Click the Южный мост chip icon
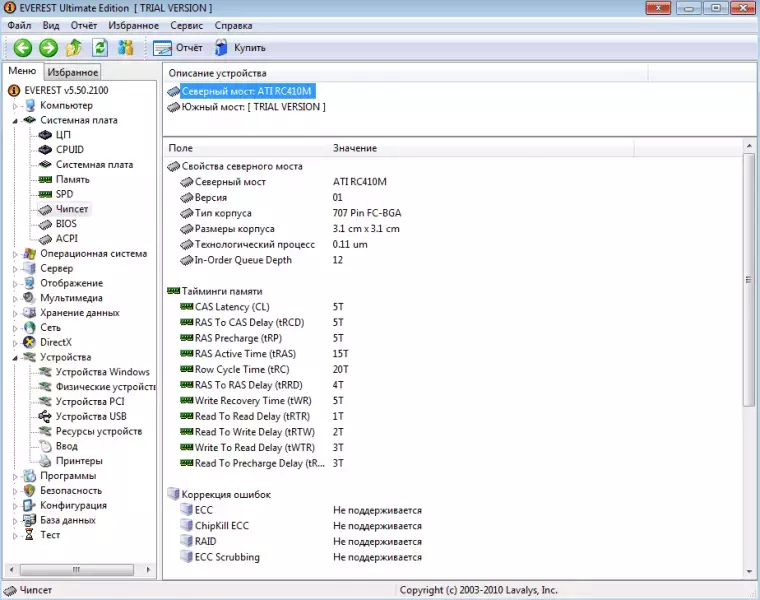Screen dimensions: 760x600 click(174, 107)
